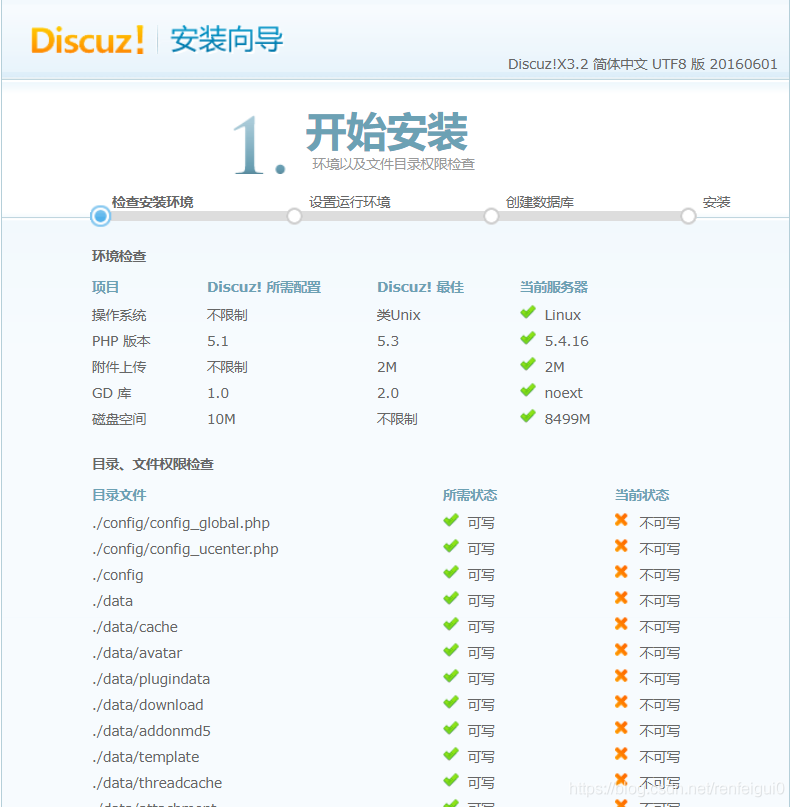Click the PHP 版本 row label
794x807 pixels.
tap(121, 341)
